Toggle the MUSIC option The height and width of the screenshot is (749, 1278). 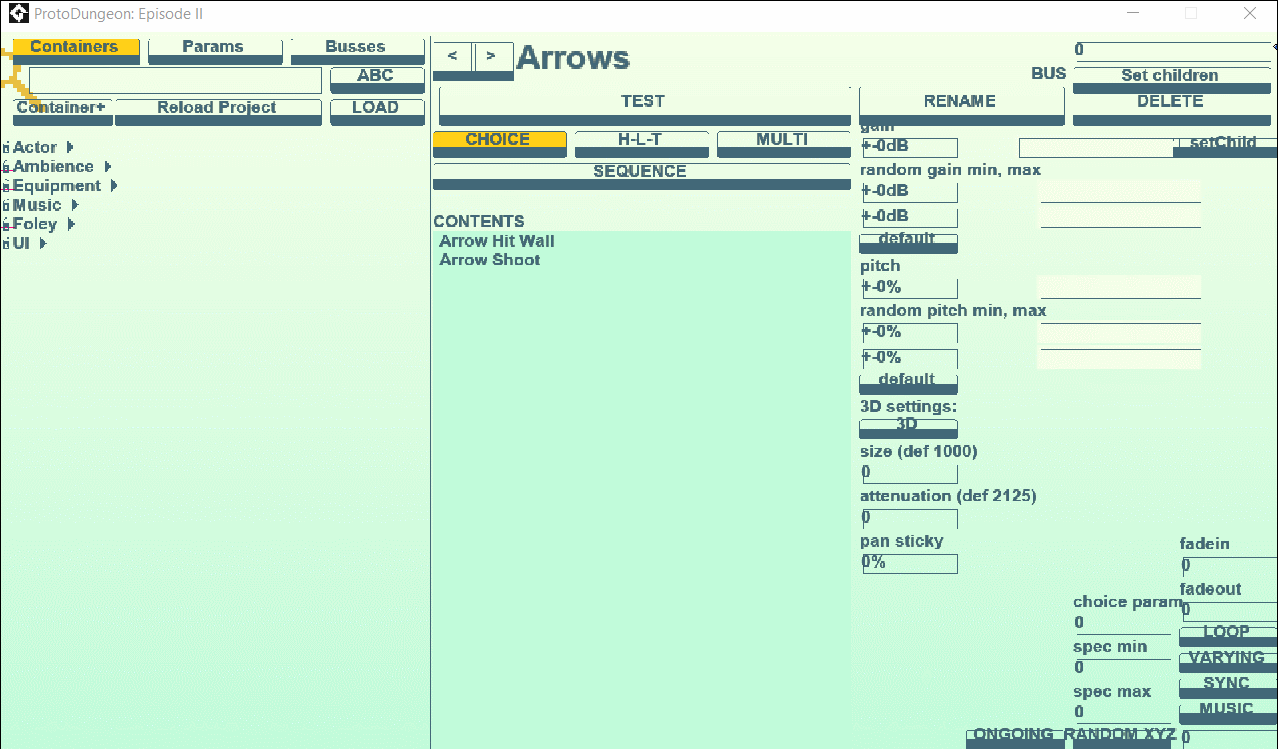[1228, 714]
